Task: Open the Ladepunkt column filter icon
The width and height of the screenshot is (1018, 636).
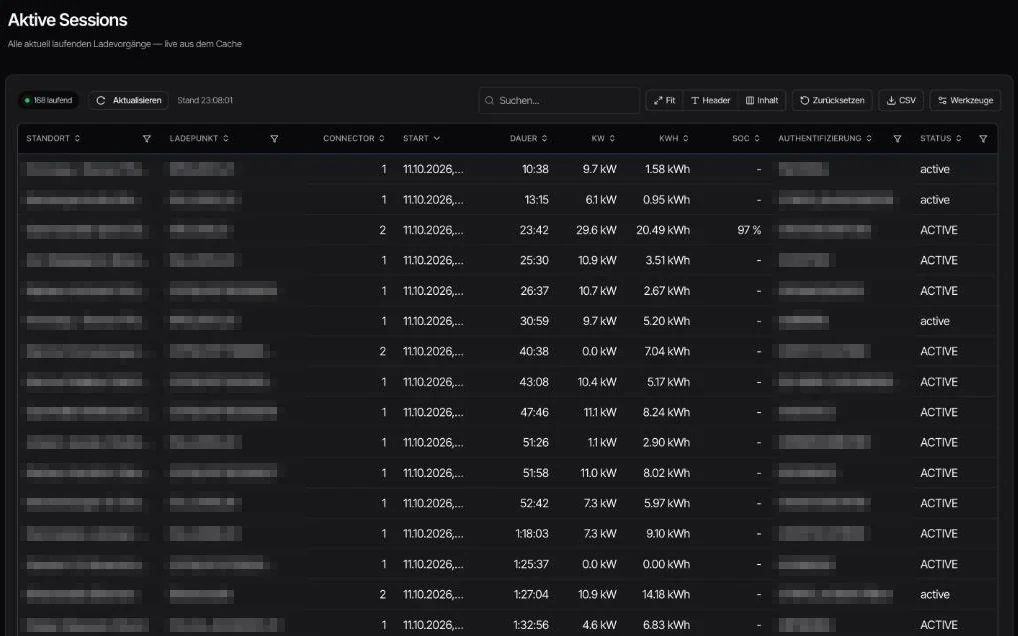Action: 274,138
